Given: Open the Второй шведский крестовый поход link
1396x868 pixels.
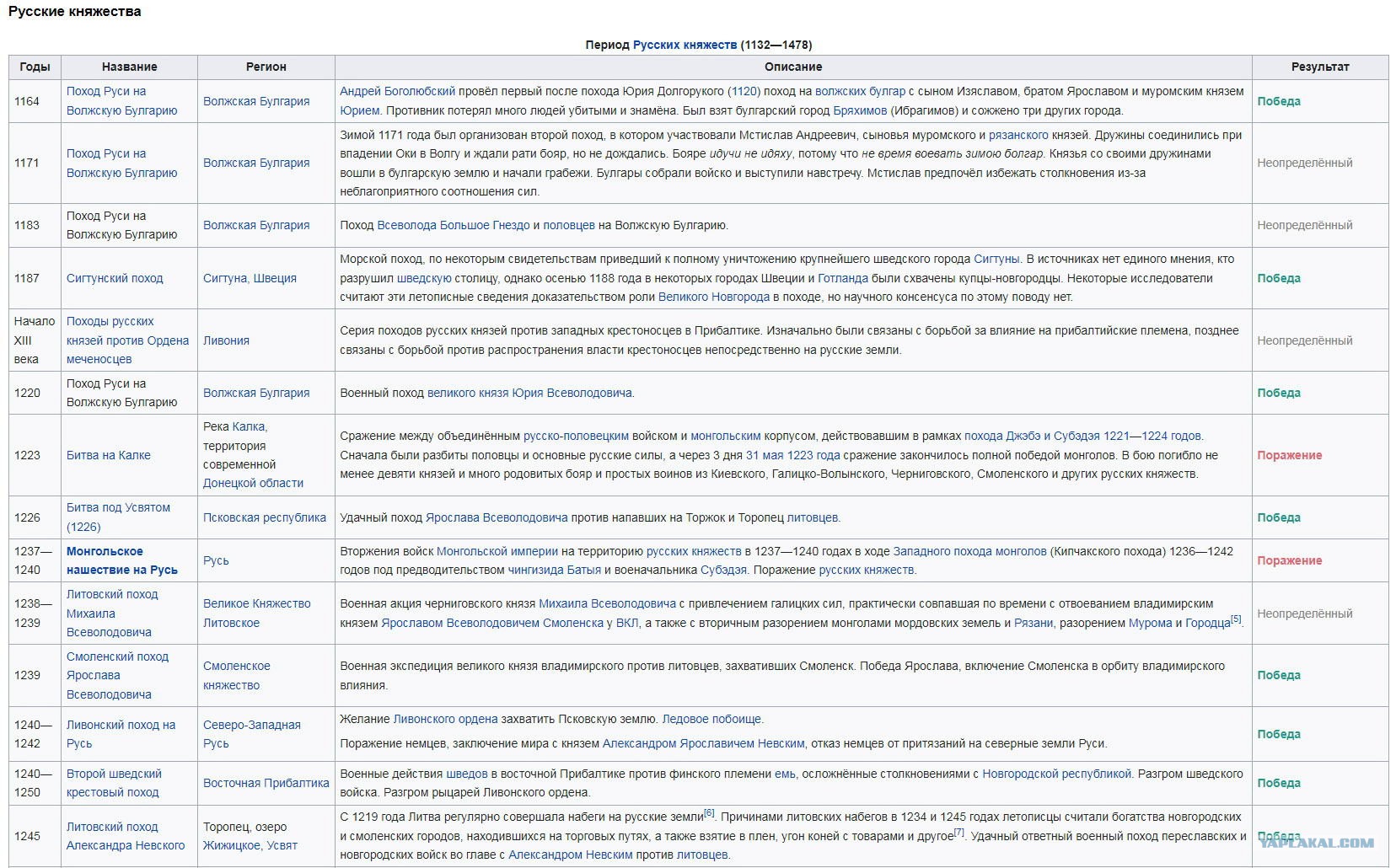Looking at the screenshot, I should (114, 783).
